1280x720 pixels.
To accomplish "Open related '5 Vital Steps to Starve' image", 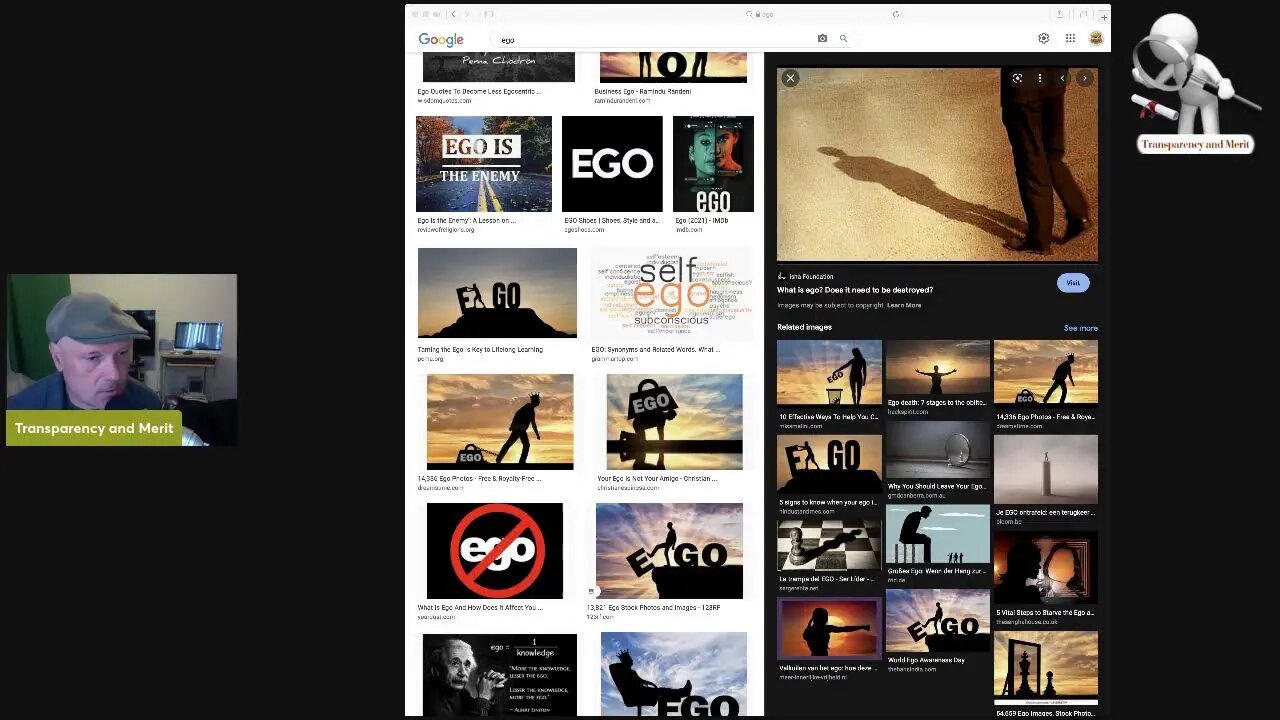I will [1046, 567].
